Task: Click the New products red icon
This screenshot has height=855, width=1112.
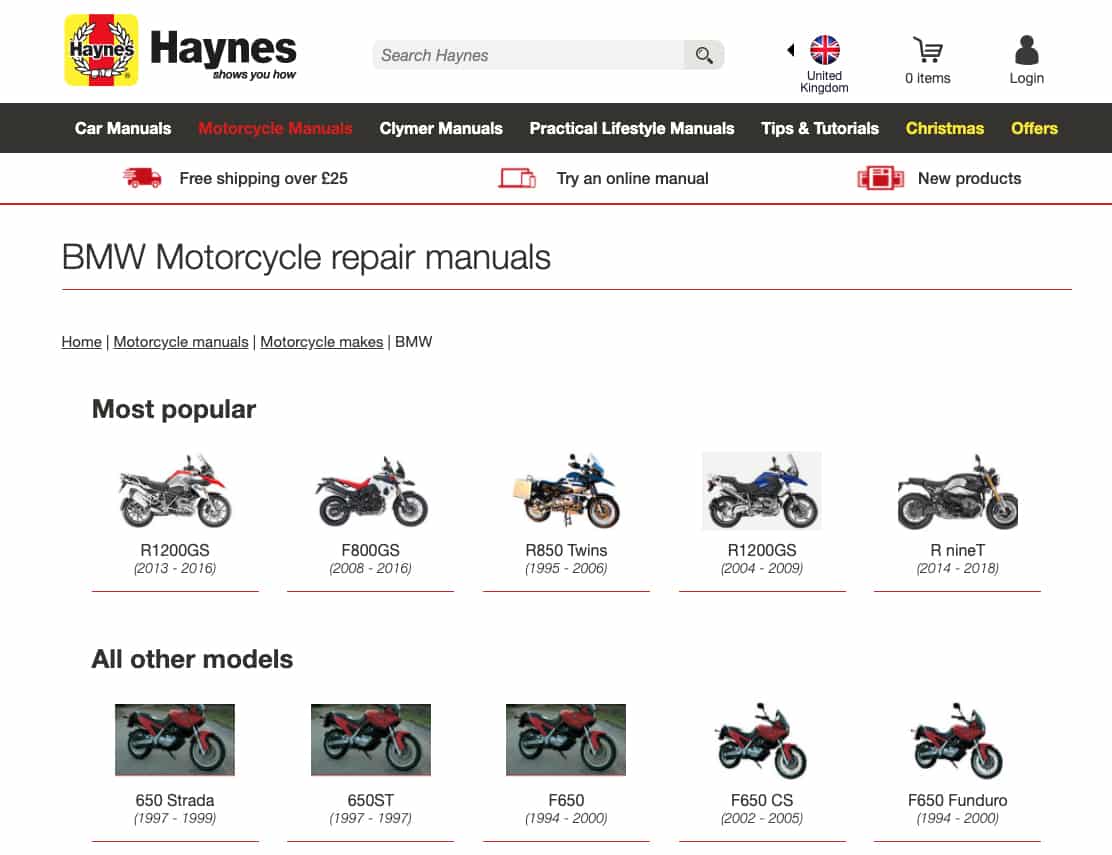Action: pos(880,178)
